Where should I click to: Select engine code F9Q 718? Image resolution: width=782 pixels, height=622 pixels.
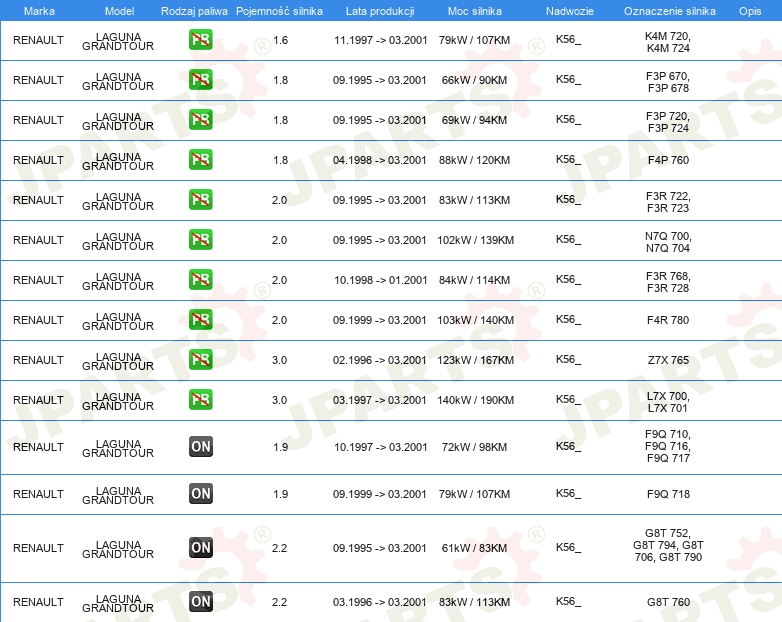pyautogui.click(x=668, y=494)
